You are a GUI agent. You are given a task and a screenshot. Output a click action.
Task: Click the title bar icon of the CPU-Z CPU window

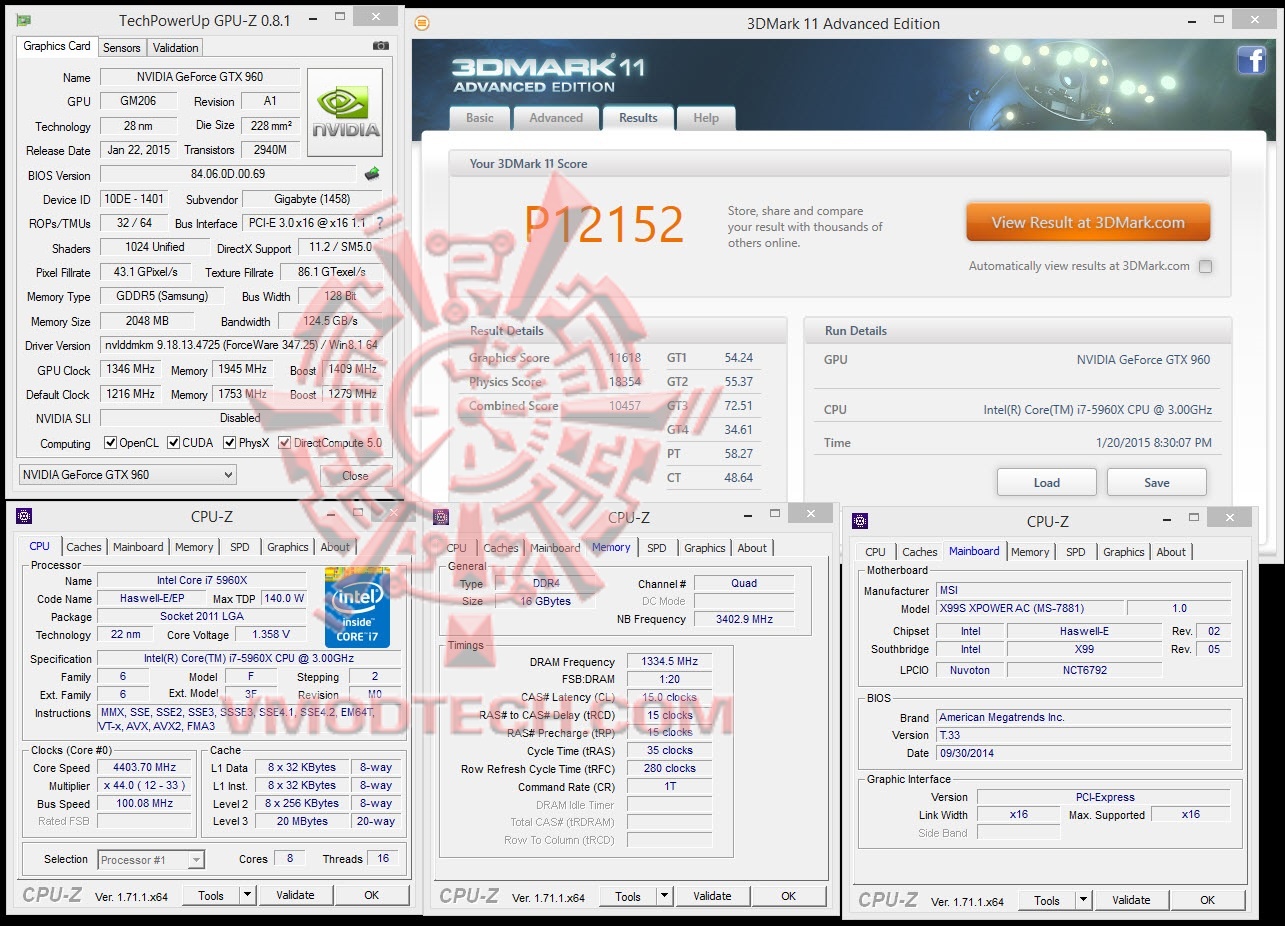pyautogui.click(x=24, y=516)
